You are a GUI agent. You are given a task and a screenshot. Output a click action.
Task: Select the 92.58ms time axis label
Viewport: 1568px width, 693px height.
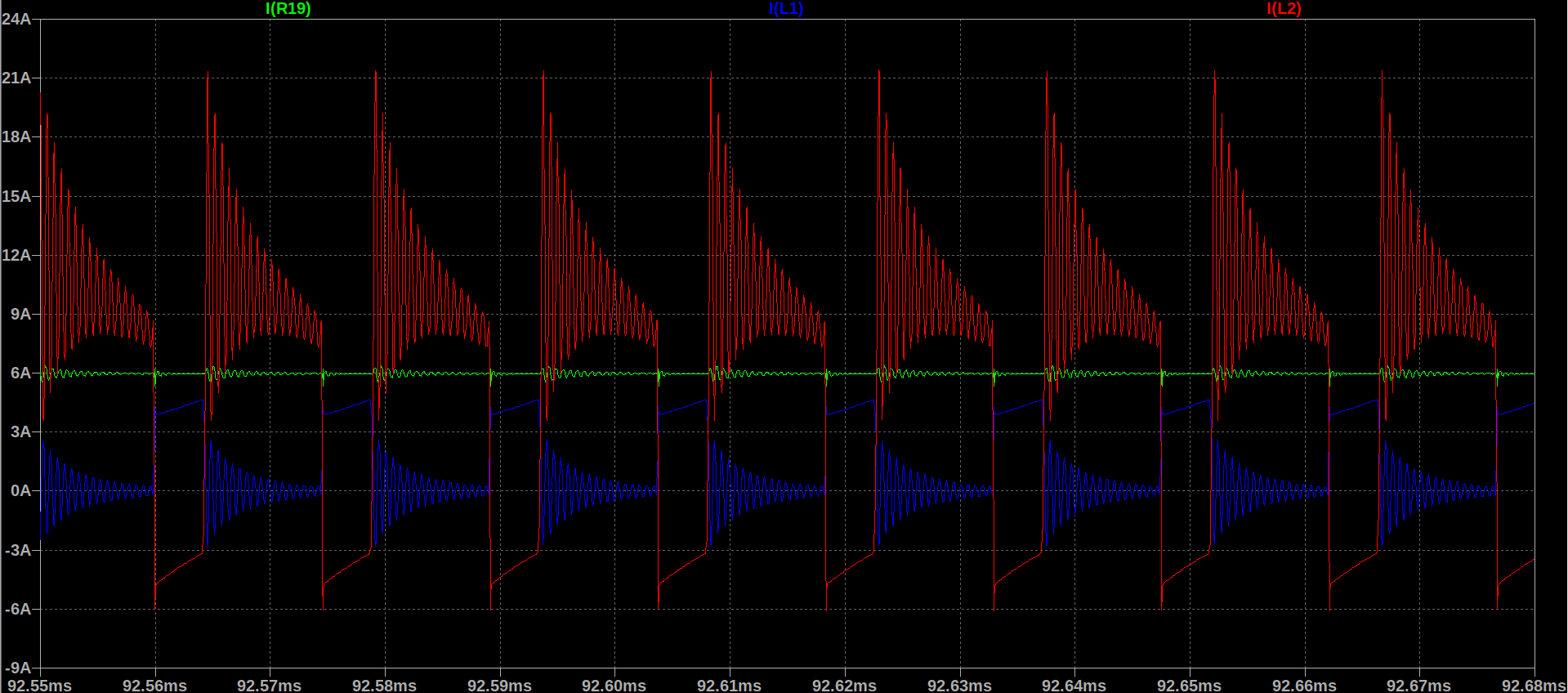384,685
